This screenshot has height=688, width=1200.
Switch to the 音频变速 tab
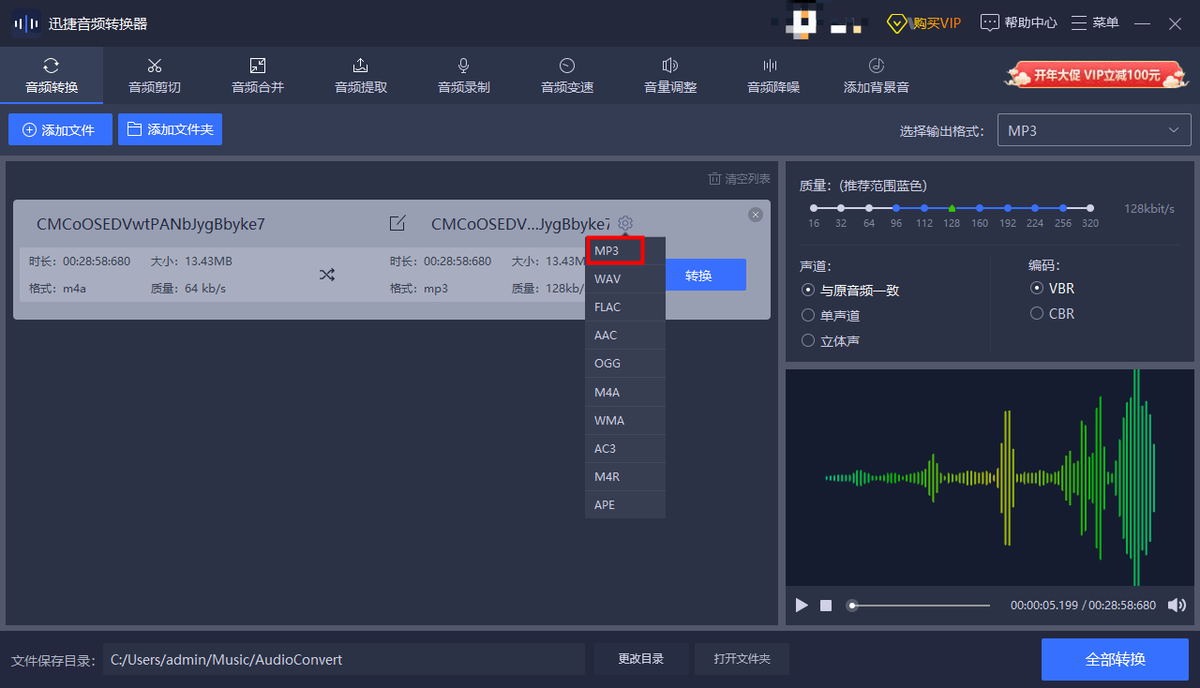pyautogui.click(x=567, y=76)
